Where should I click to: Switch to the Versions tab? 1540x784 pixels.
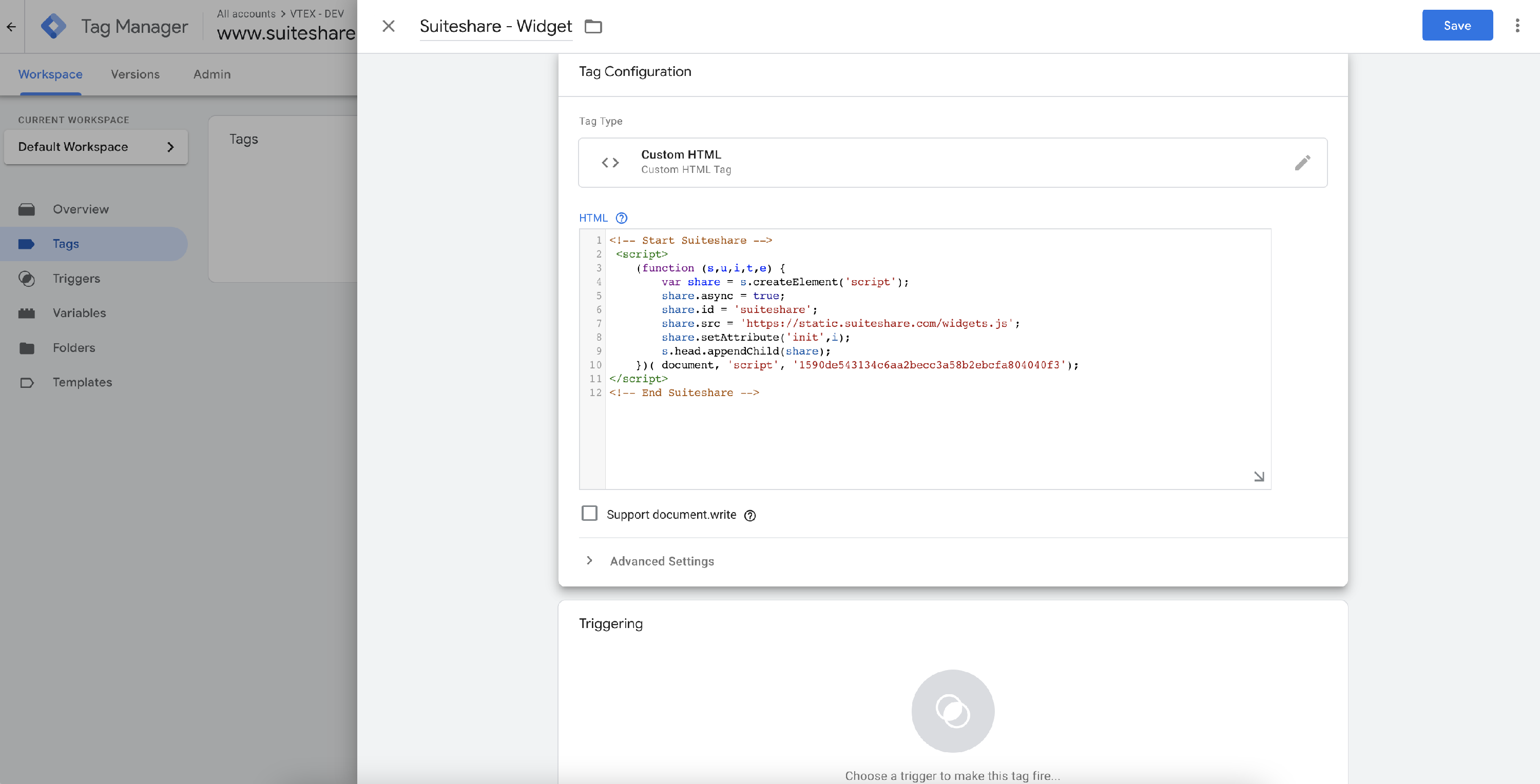point(134,74)
